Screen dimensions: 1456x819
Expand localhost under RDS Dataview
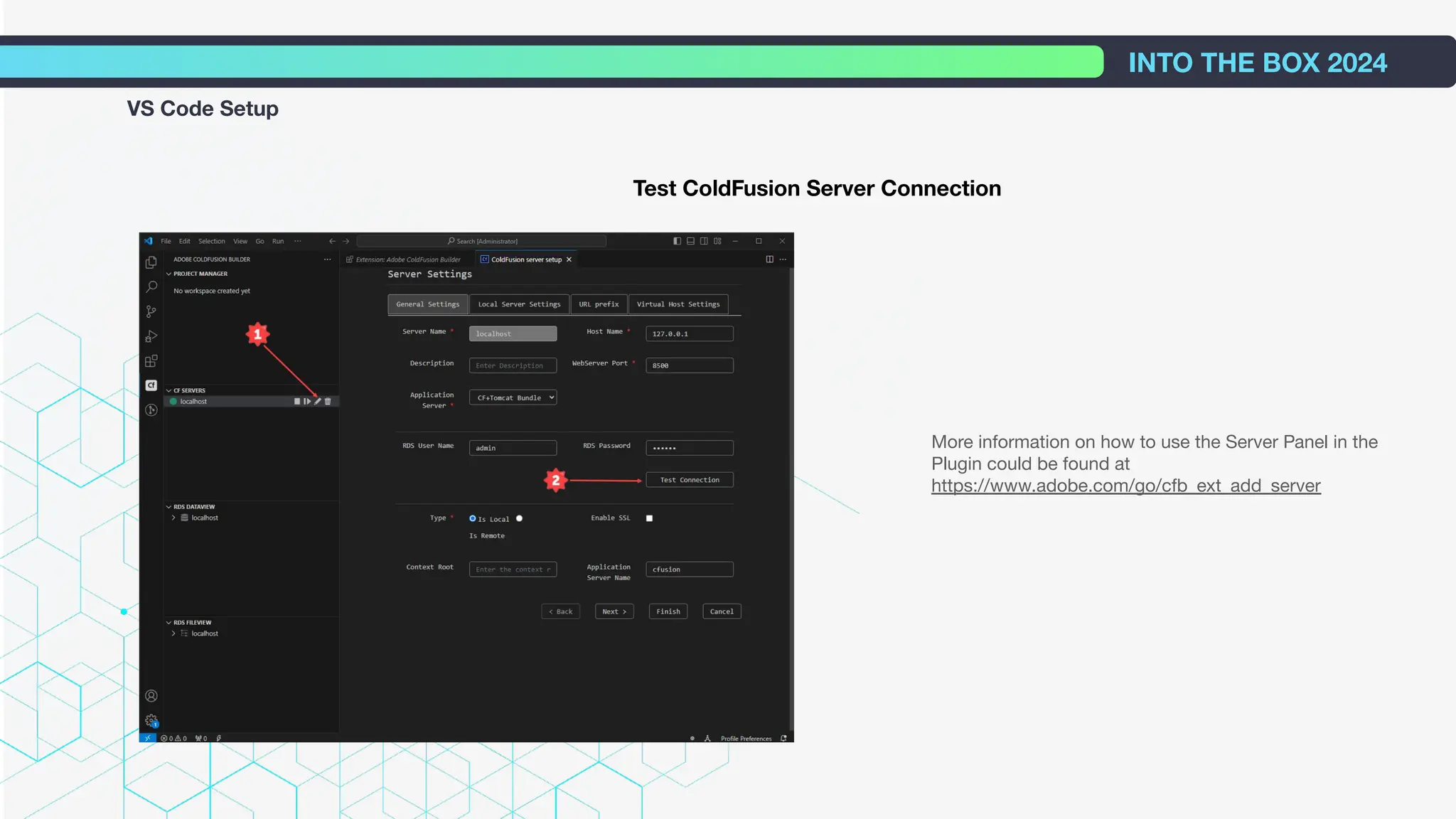click(x=173, y=518)
